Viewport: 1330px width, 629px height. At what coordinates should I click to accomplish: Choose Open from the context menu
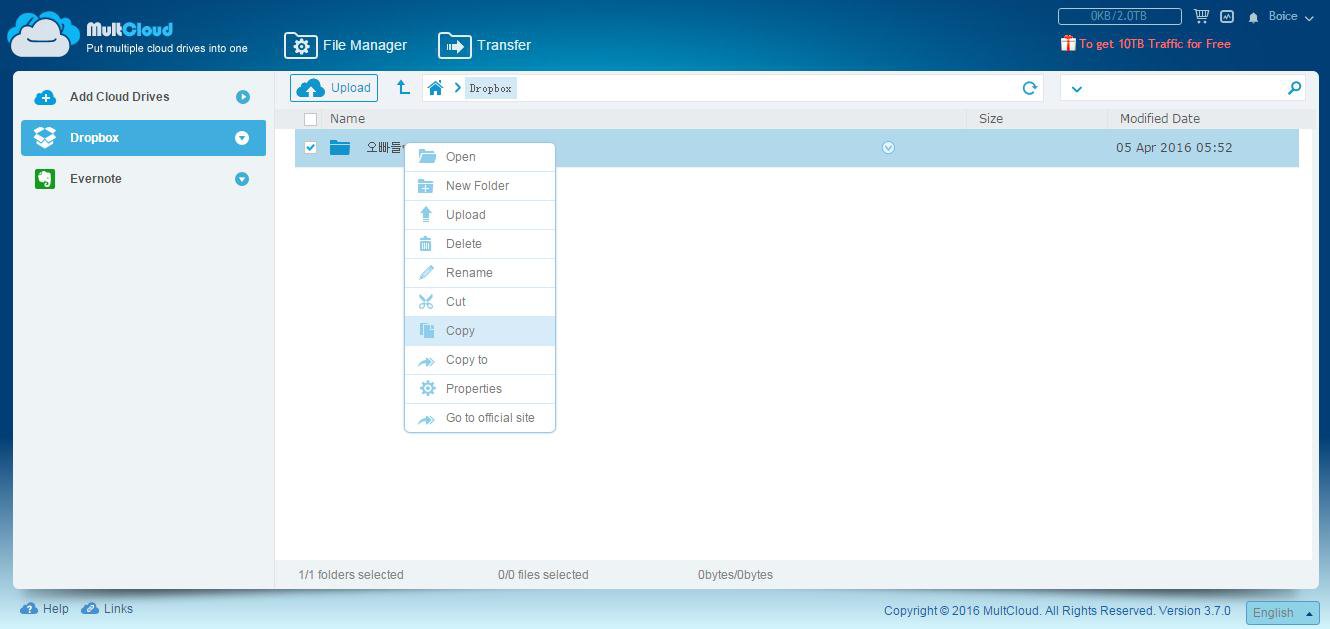(x=480, y=157)
